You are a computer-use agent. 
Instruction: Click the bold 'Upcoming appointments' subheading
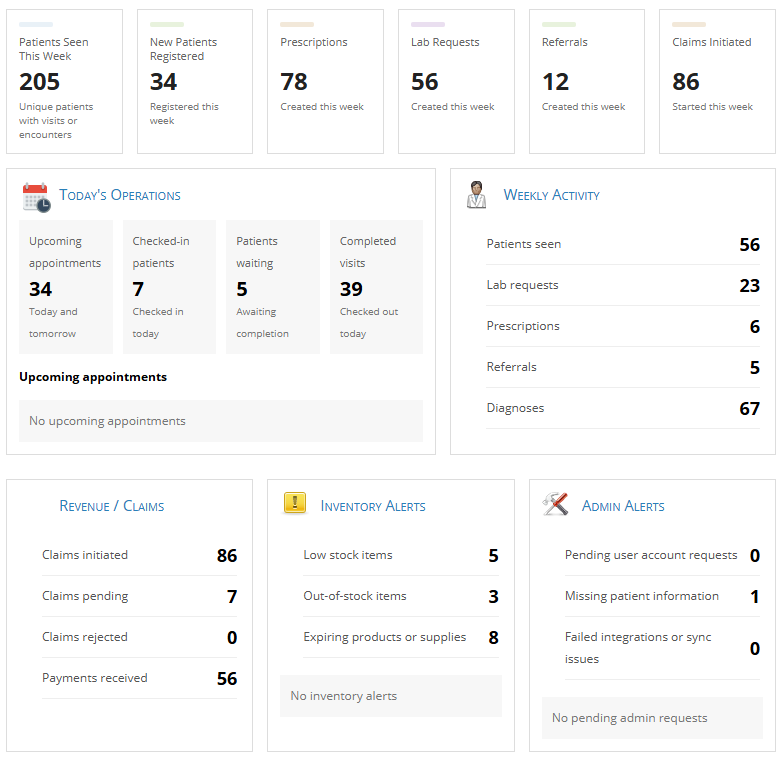93,377
